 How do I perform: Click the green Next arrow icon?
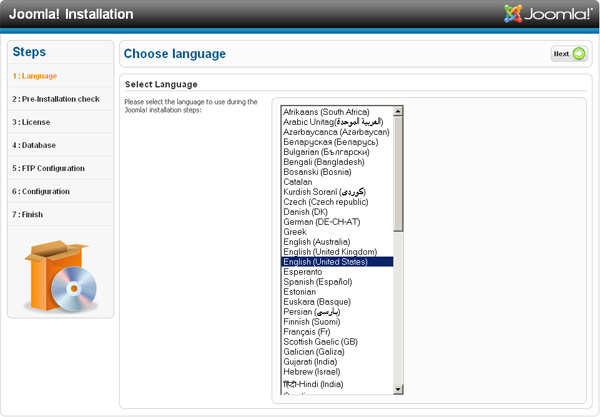pyautogui.click(x=579, y=54)
